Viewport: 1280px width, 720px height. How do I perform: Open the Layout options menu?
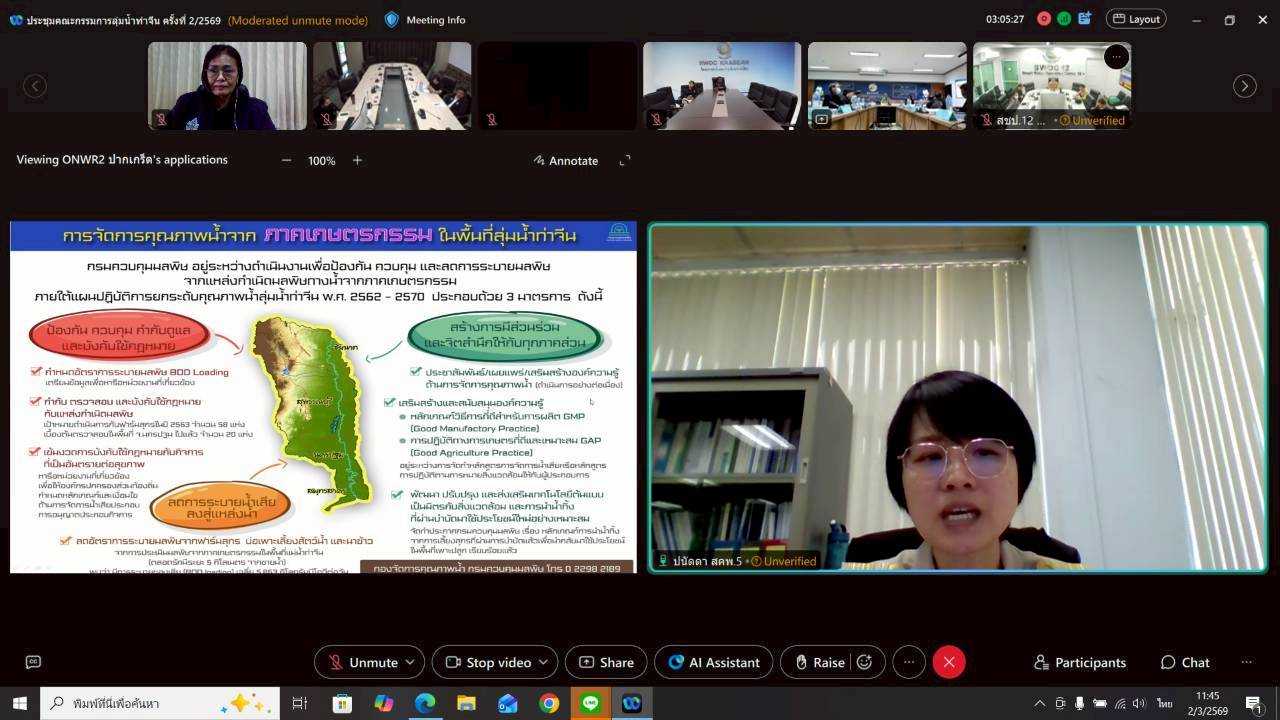(x=1136, y=19)
